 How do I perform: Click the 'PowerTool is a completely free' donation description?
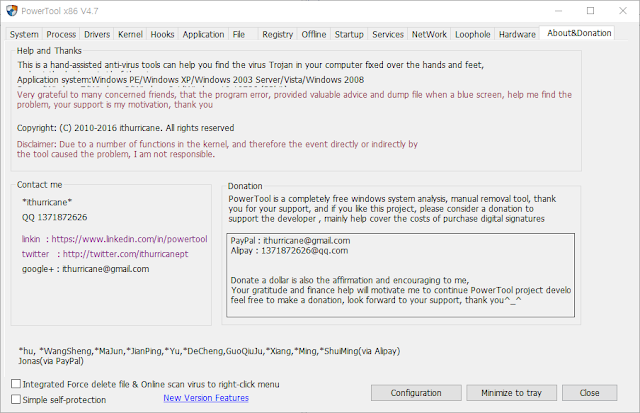pos(392,209)
